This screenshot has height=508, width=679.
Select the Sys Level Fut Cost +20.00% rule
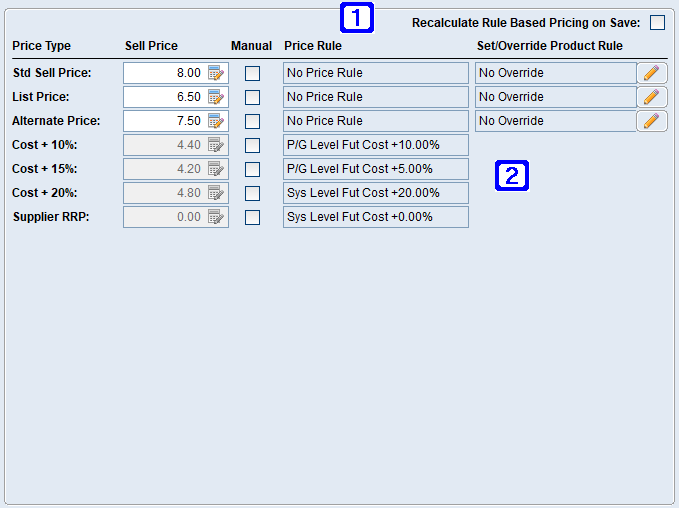coord(375,193)
